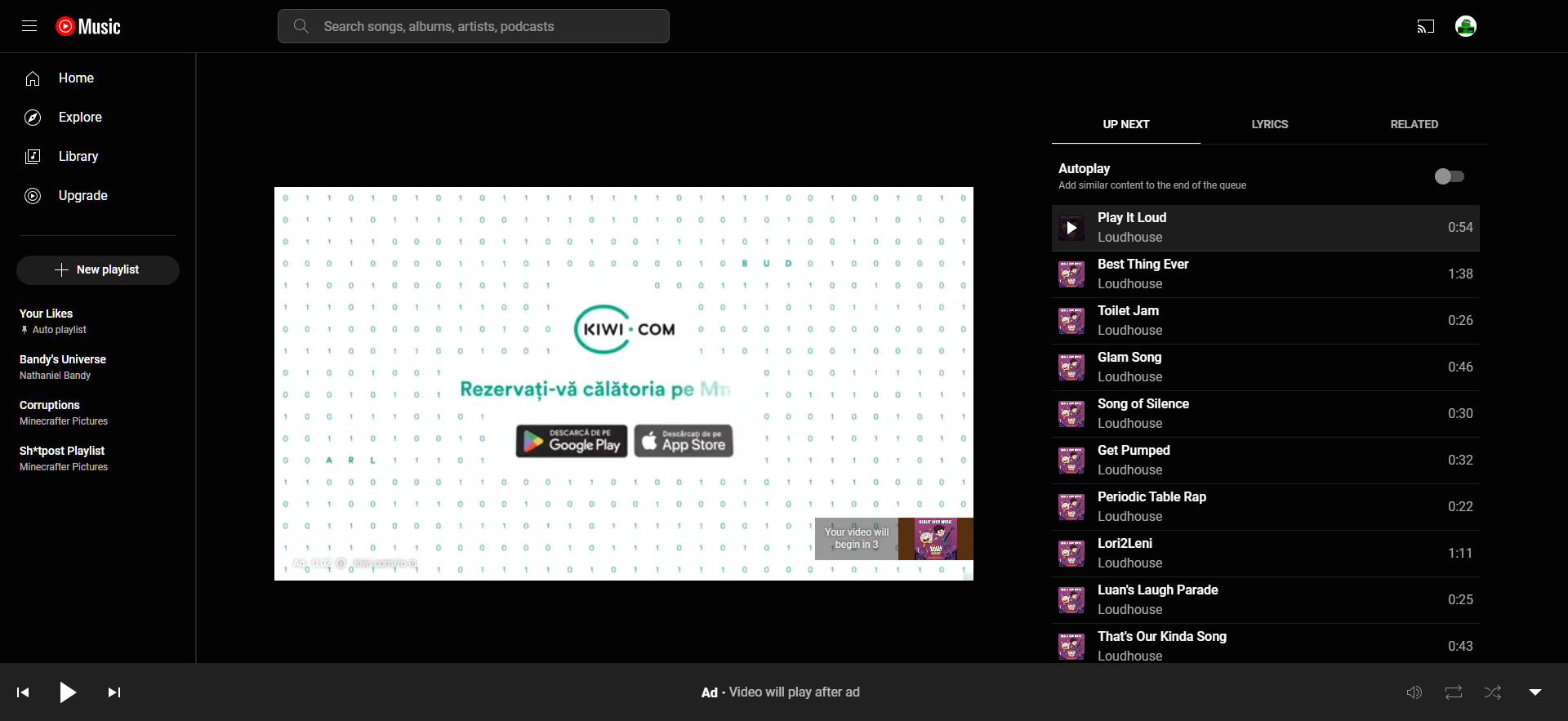The height and width of the screenshot is (721, 1568).
Task: Toggle repeat mode in player bar
Action: click(x=1453, y=692)
